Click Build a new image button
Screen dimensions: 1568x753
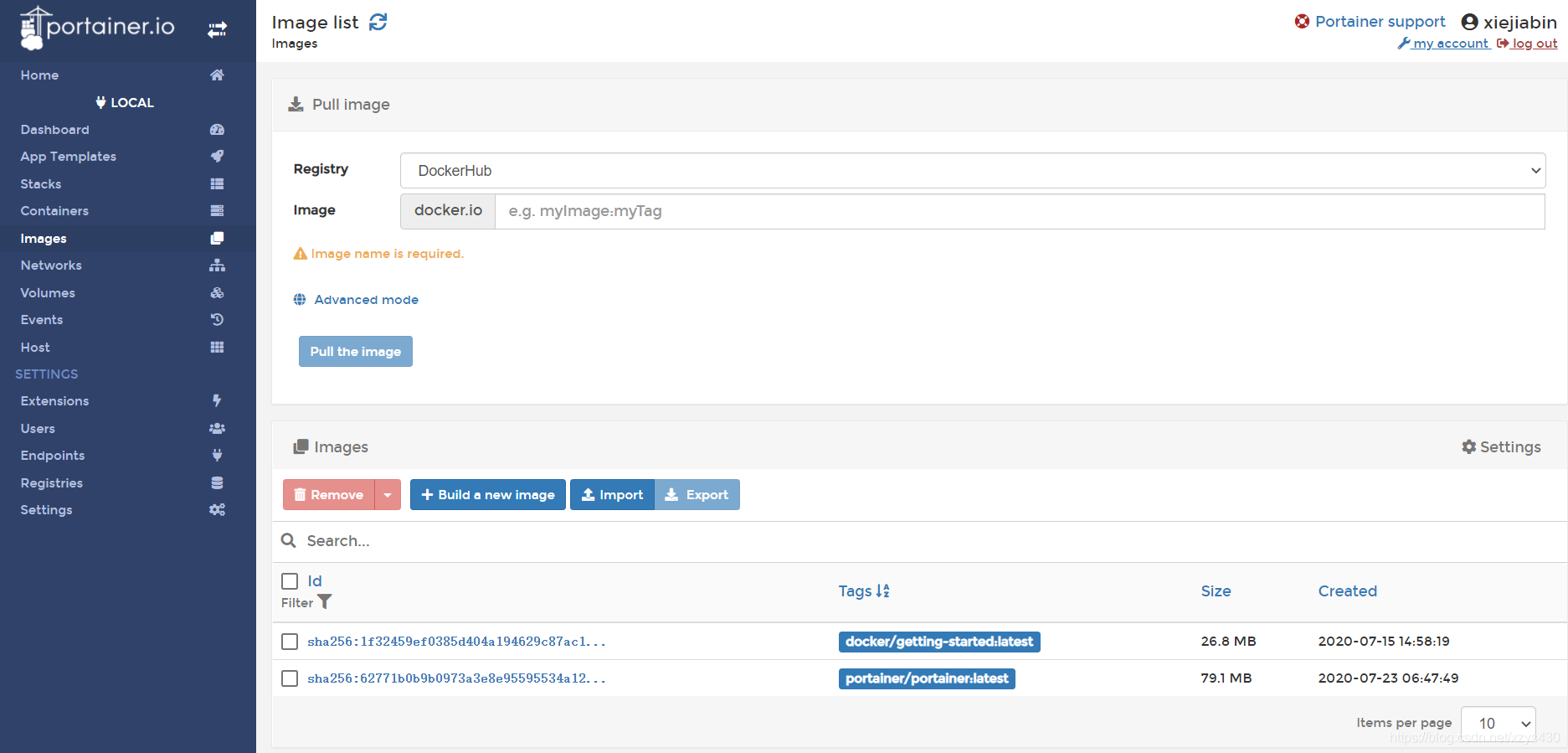pos(488,495)
